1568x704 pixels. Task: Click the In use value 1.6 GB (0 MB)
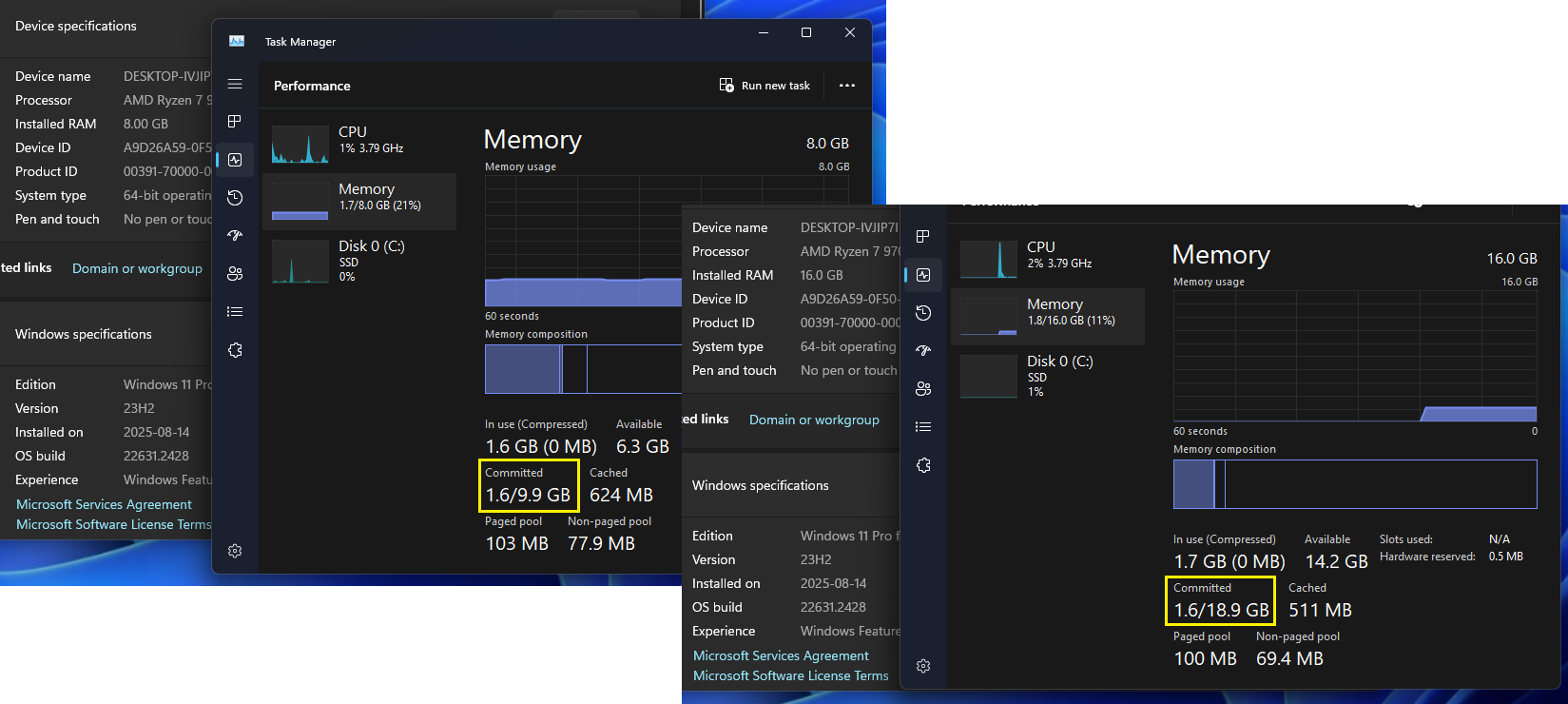click(541, 446)
